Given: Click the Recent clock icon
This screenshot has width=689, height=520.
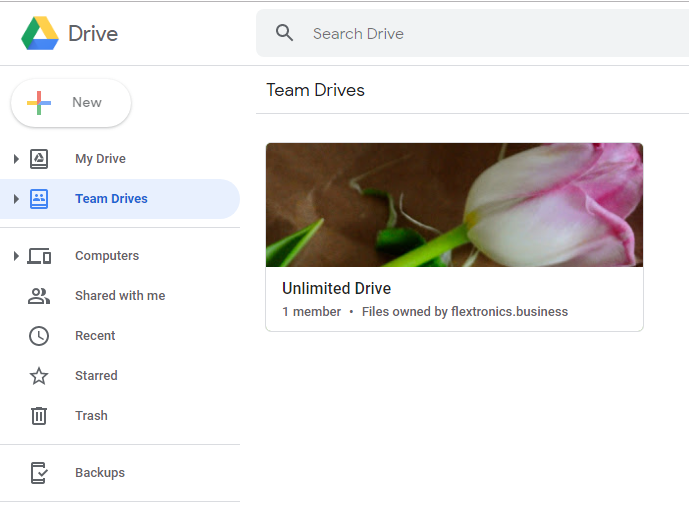Looking at the screenshot, I should (x=39, y=336).
